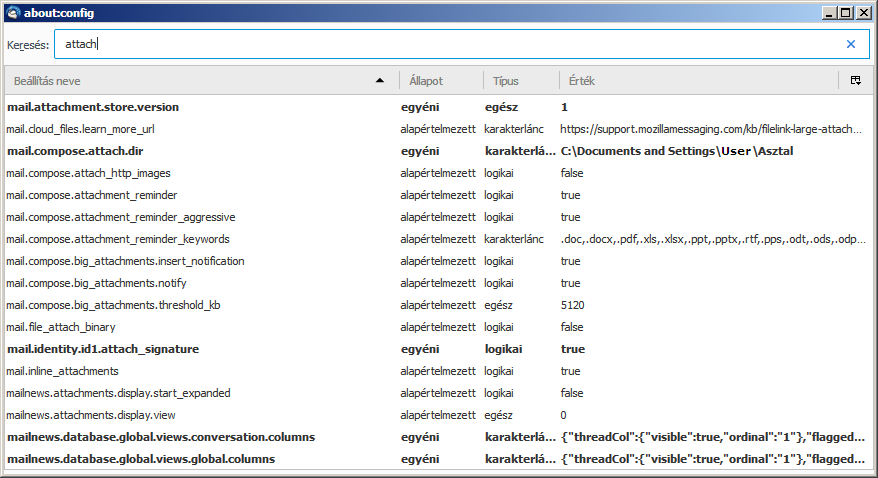Clear the search field with the X icon
Image resolution: width=878 pixels, height=478 pixels.
click(x=851, y=44)
